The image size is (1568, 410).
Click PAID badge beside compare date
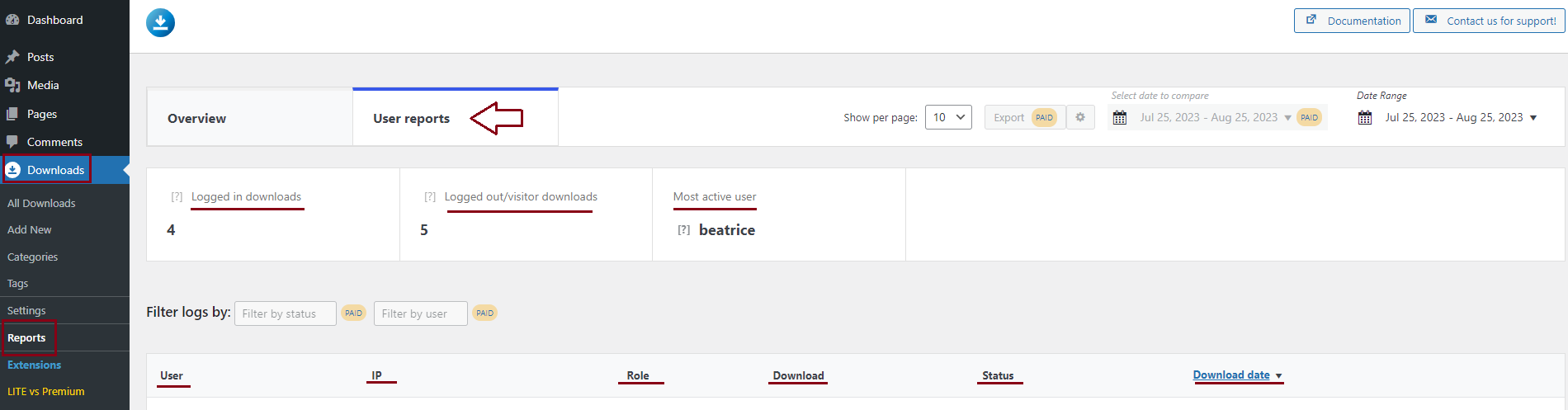[x=1309, y=117]
